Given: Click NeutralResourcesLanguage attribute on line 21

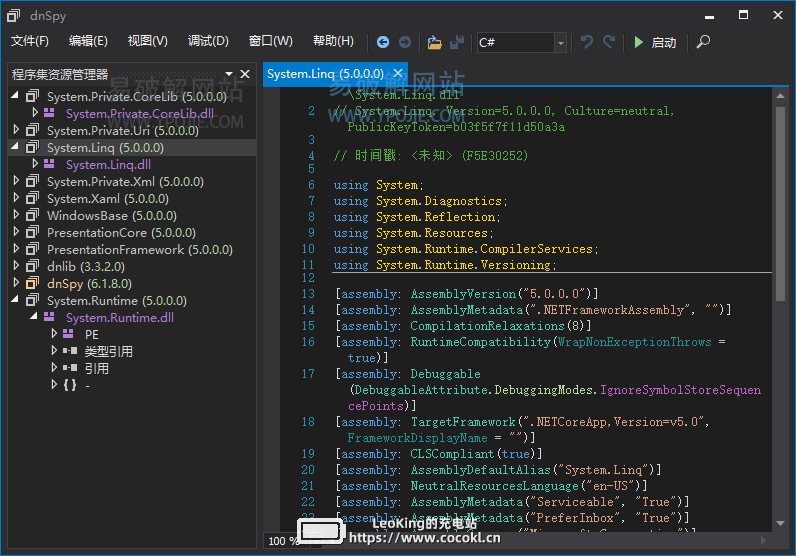Looking at the screenshot, I should (x=494, y=486).
